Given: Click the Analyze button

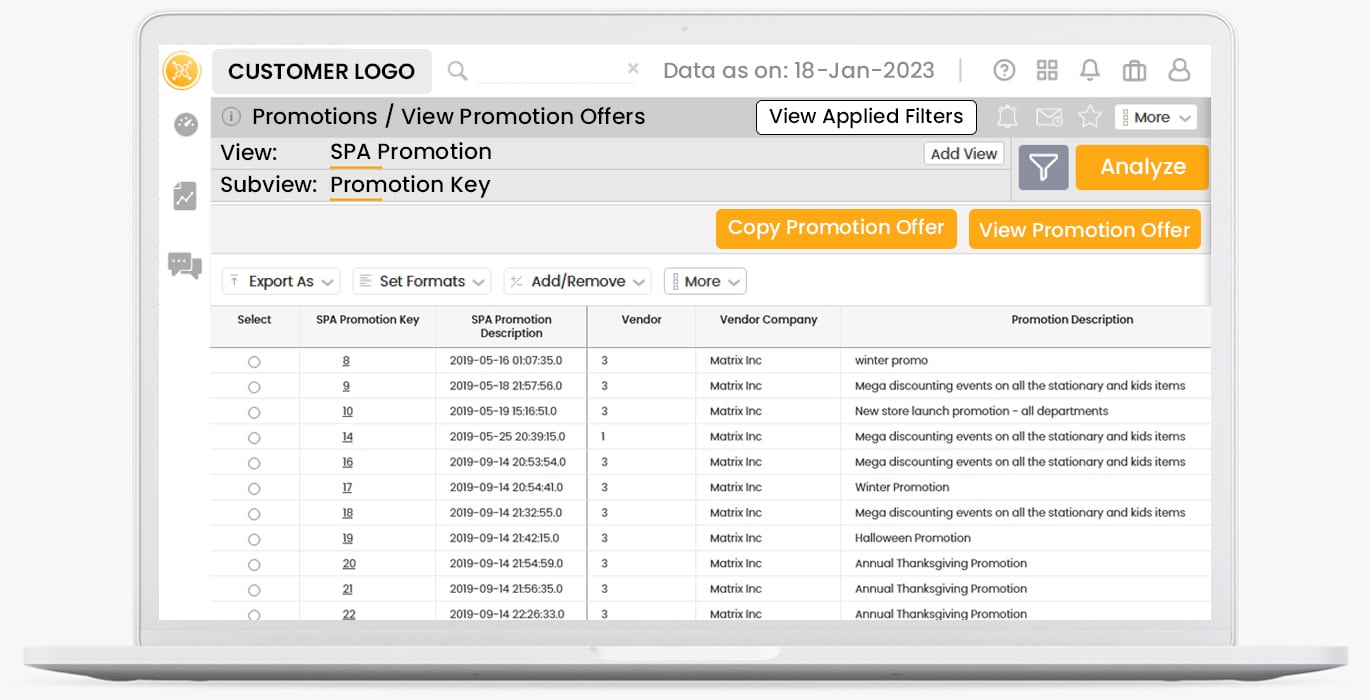Looking at the screenshot, I should 1143,167.
